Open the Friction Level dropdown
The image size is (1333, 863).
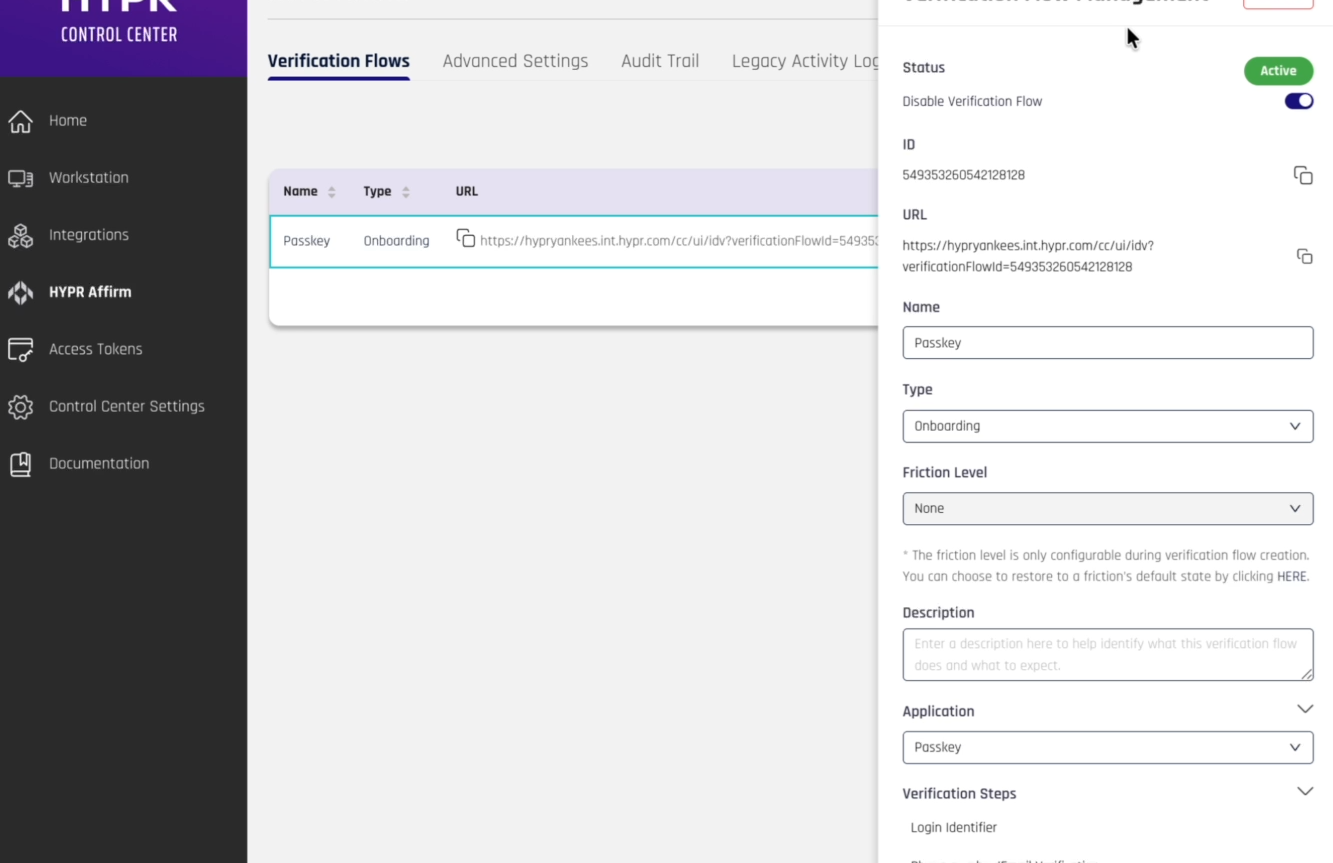[x=1107, y=508]
